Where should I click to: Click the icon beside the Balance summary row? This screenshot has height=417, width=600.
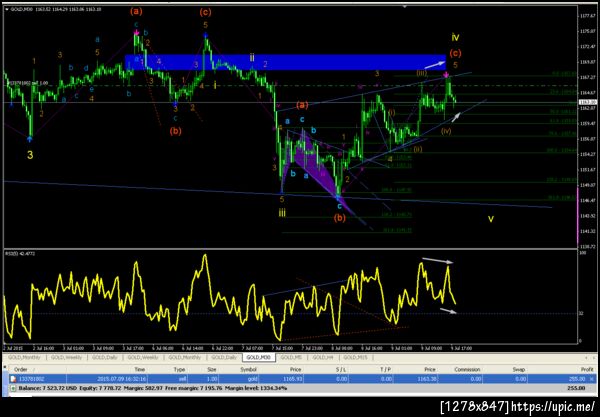point(13,388)
